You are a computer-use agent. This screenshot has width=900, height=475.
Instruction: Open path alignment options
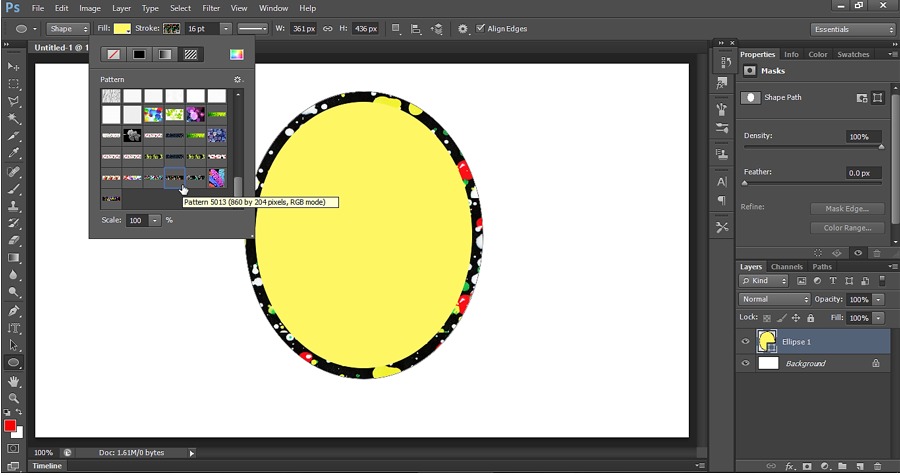[x=416, y=29]
